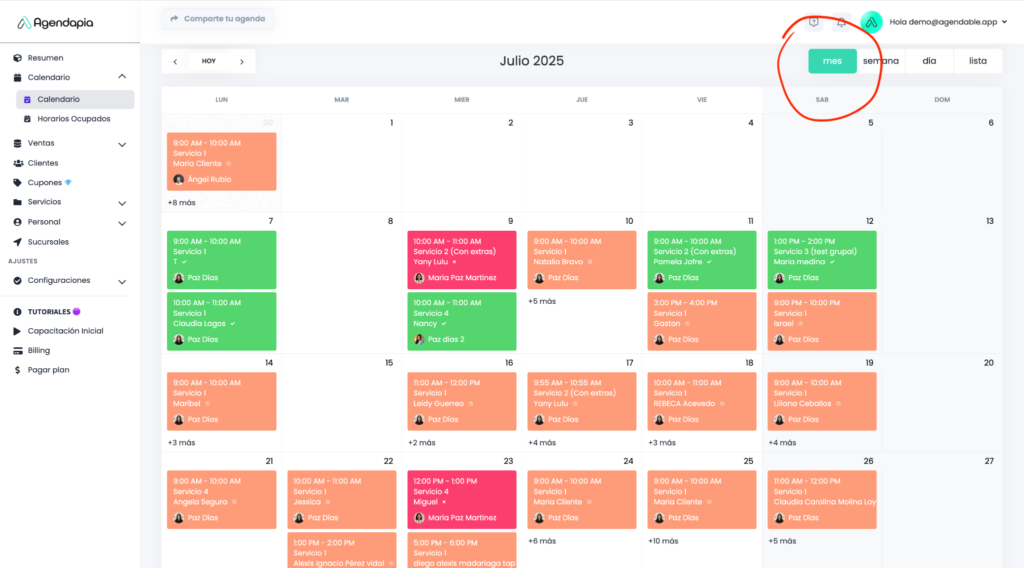Open Cupones in the sidebar
This screenshot has width=1024, height=568.
coord(45,183)
